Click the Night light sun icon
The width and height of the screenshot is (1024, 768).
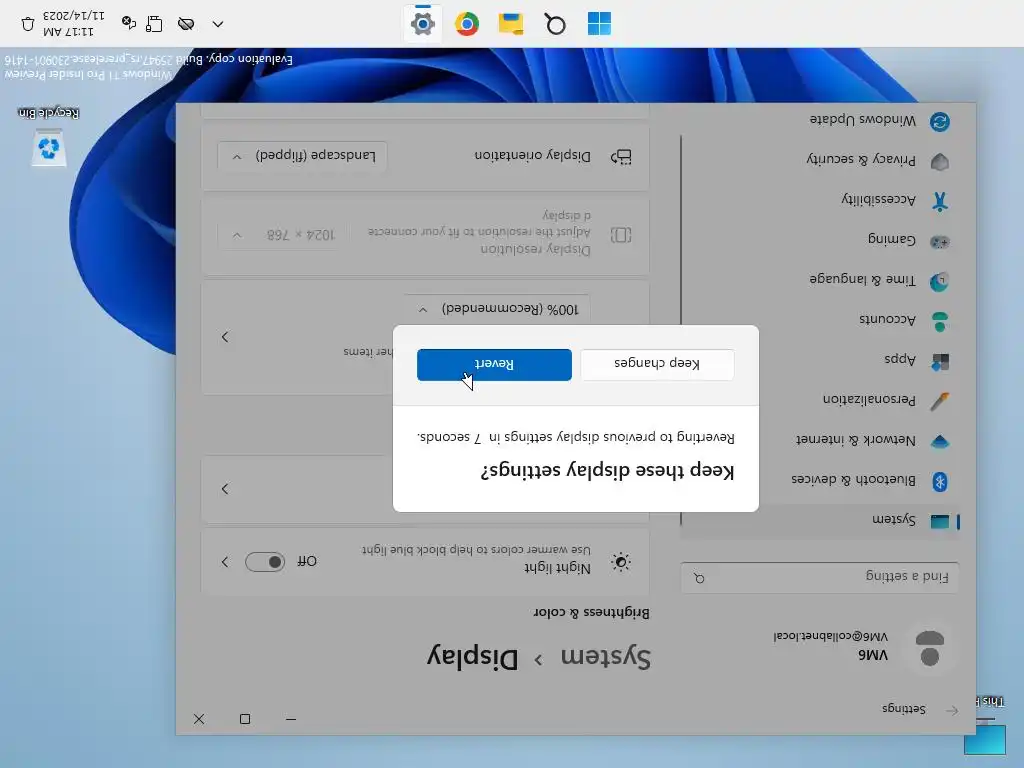620,562
